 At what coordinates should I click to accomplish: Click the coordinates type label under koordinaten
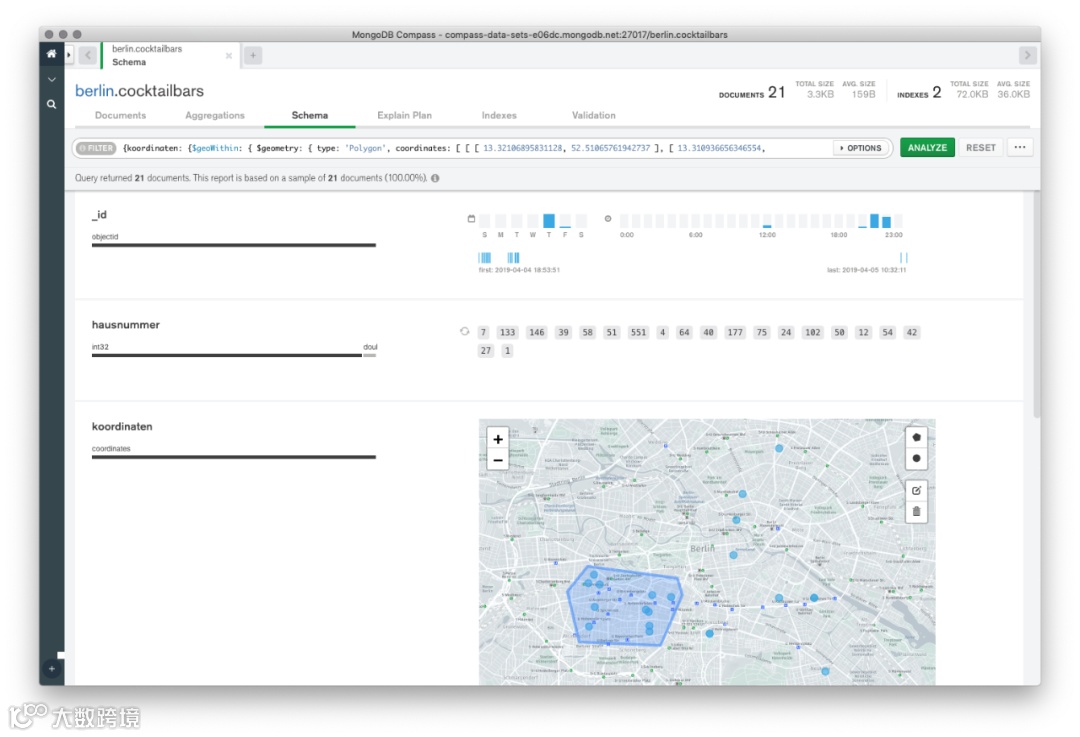coord(111,448)
